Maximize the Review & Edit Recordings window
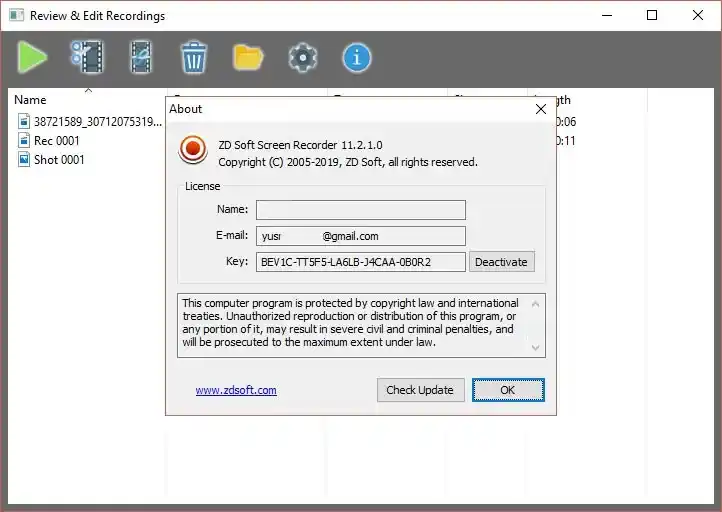722x512 pixels. point(652,15)
